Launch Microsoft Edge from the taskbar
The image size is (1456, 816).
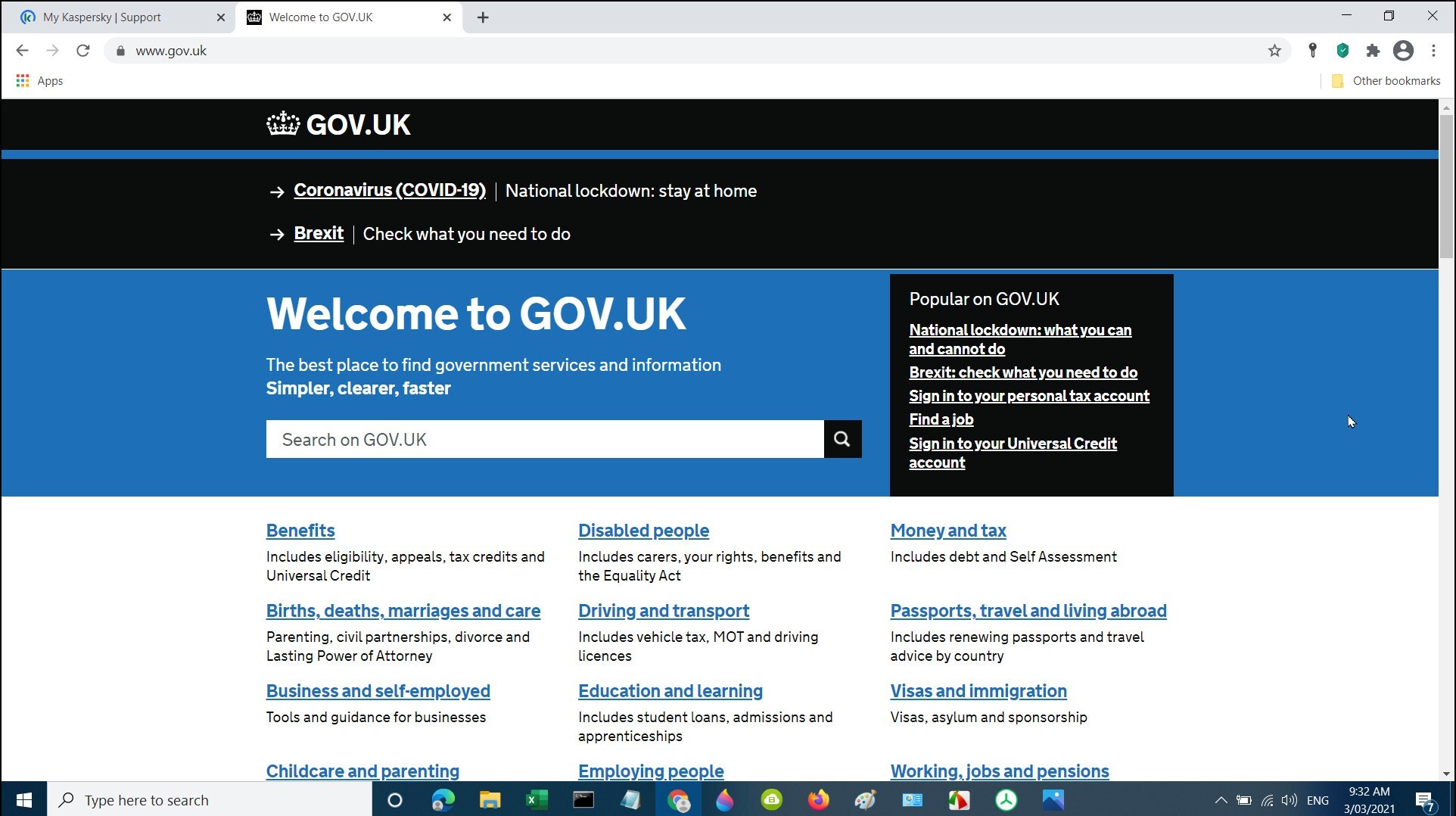point(443,799)
